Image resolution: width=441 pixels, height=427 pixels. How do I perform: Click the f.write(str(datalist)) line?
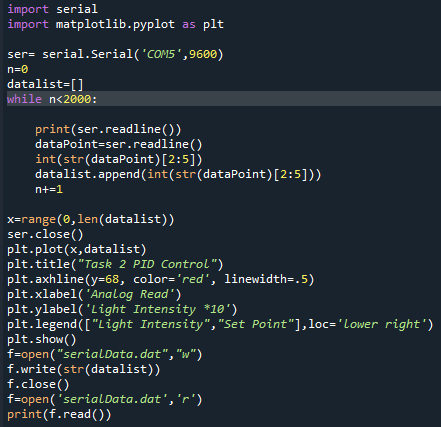[x=84, y=369]
